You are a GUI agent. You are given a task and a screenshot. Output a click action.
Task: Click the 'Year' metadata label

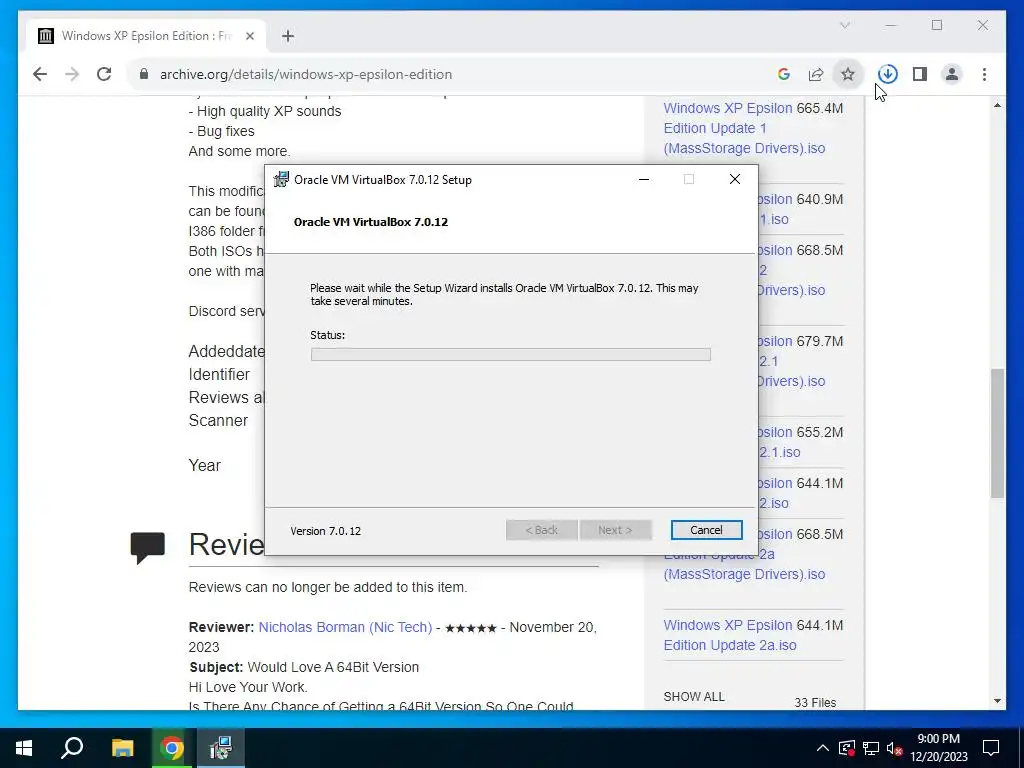point(205,466)
